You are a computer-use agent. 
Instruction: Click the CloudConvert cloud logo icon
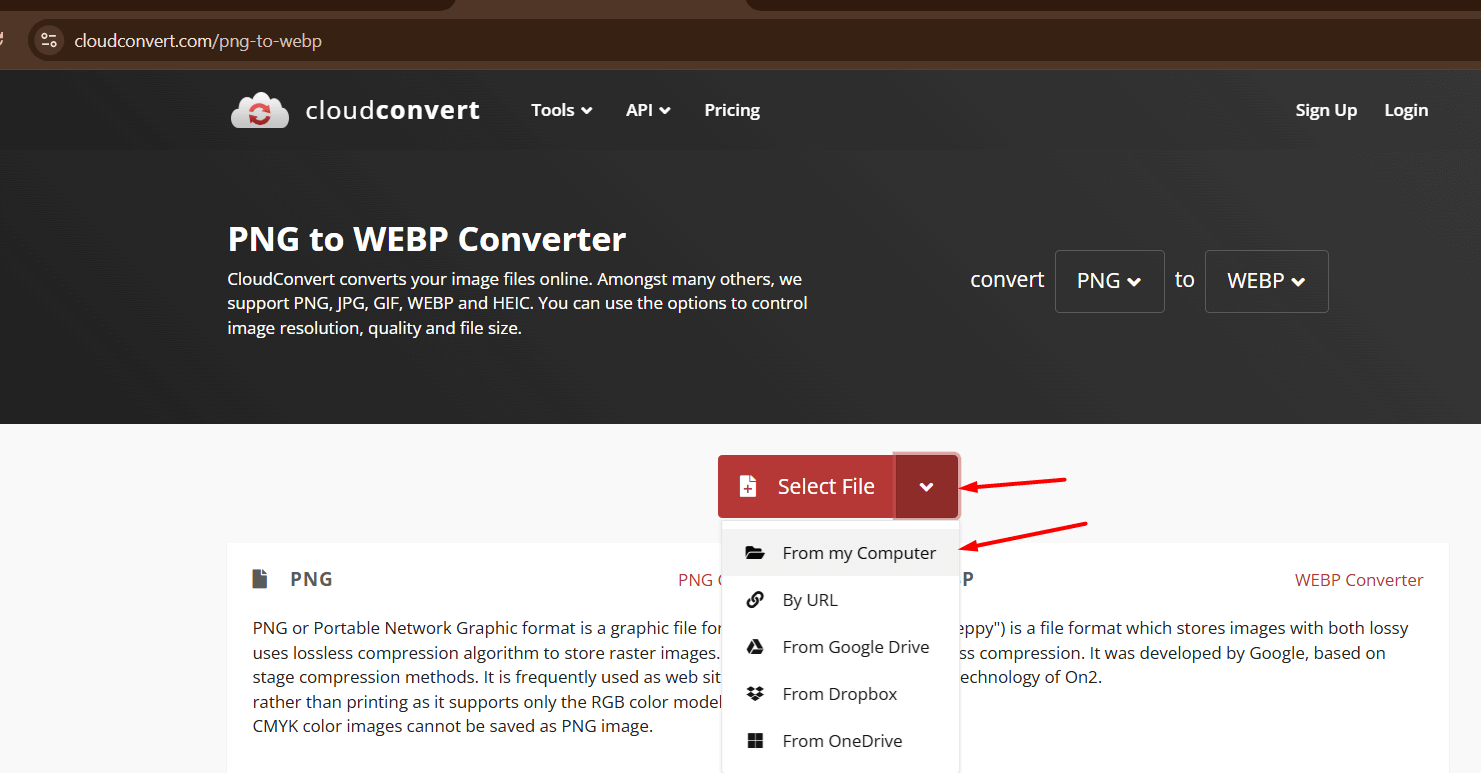(260, 110)
